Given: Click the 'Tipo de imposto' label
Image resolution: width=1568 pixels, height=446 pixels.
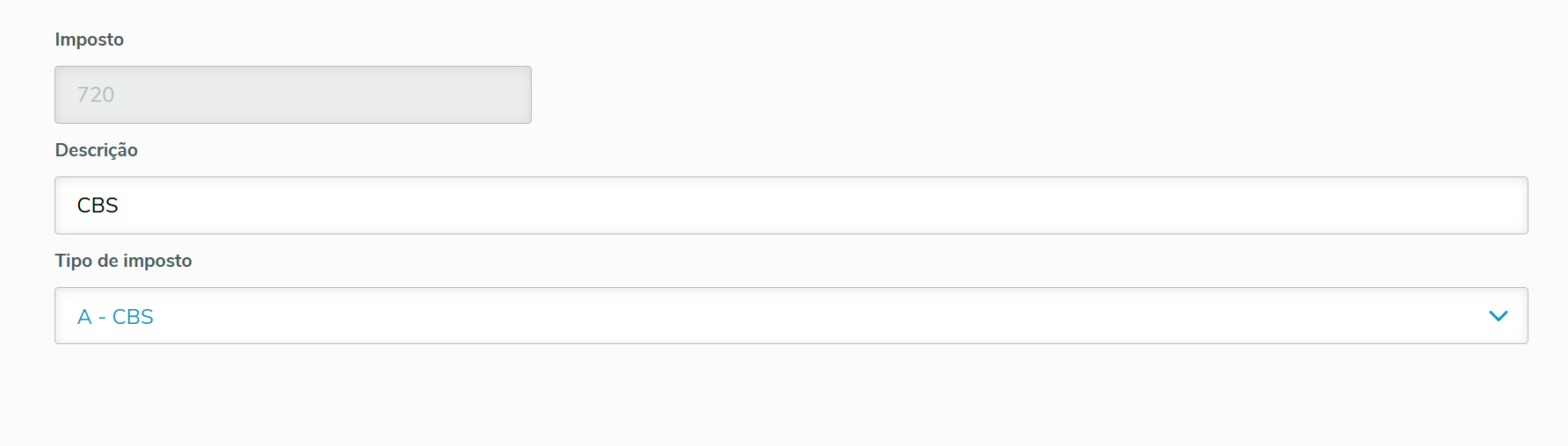Looking at the screenshot, I should click(124, 261).
